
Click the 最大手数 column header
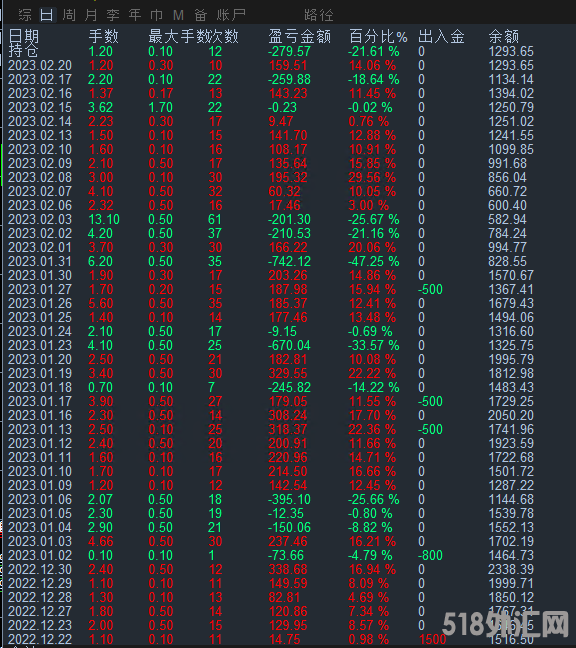(178, 36)
